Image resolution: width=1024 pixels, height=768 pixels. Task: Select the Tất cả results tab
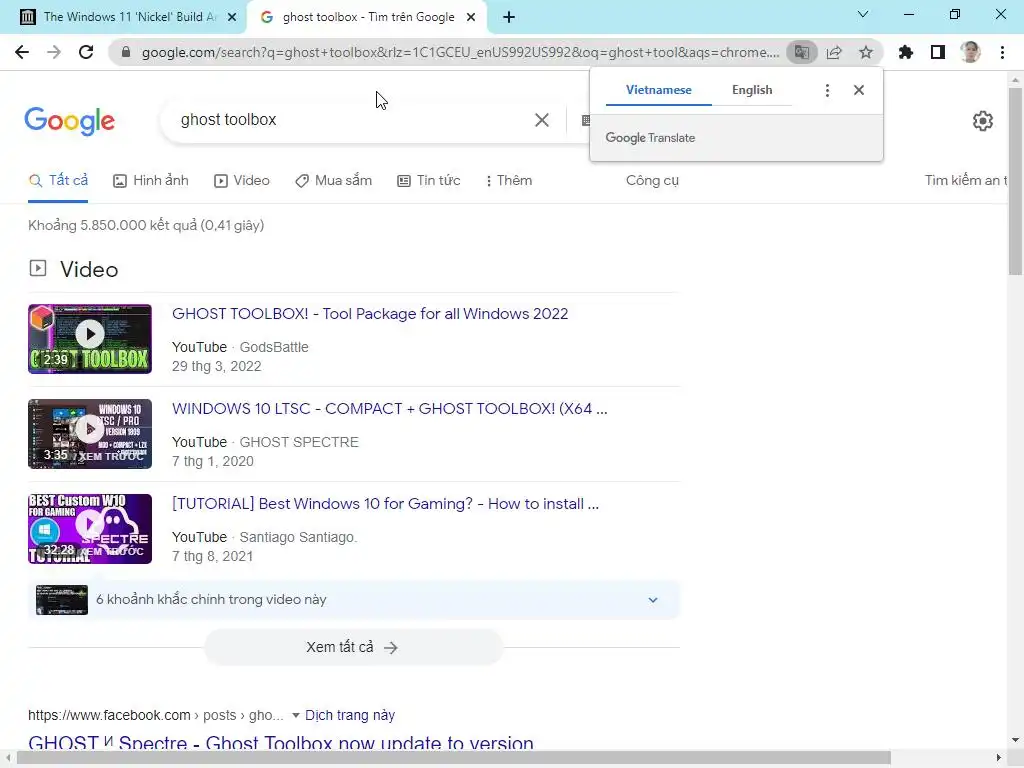point(58,180)
